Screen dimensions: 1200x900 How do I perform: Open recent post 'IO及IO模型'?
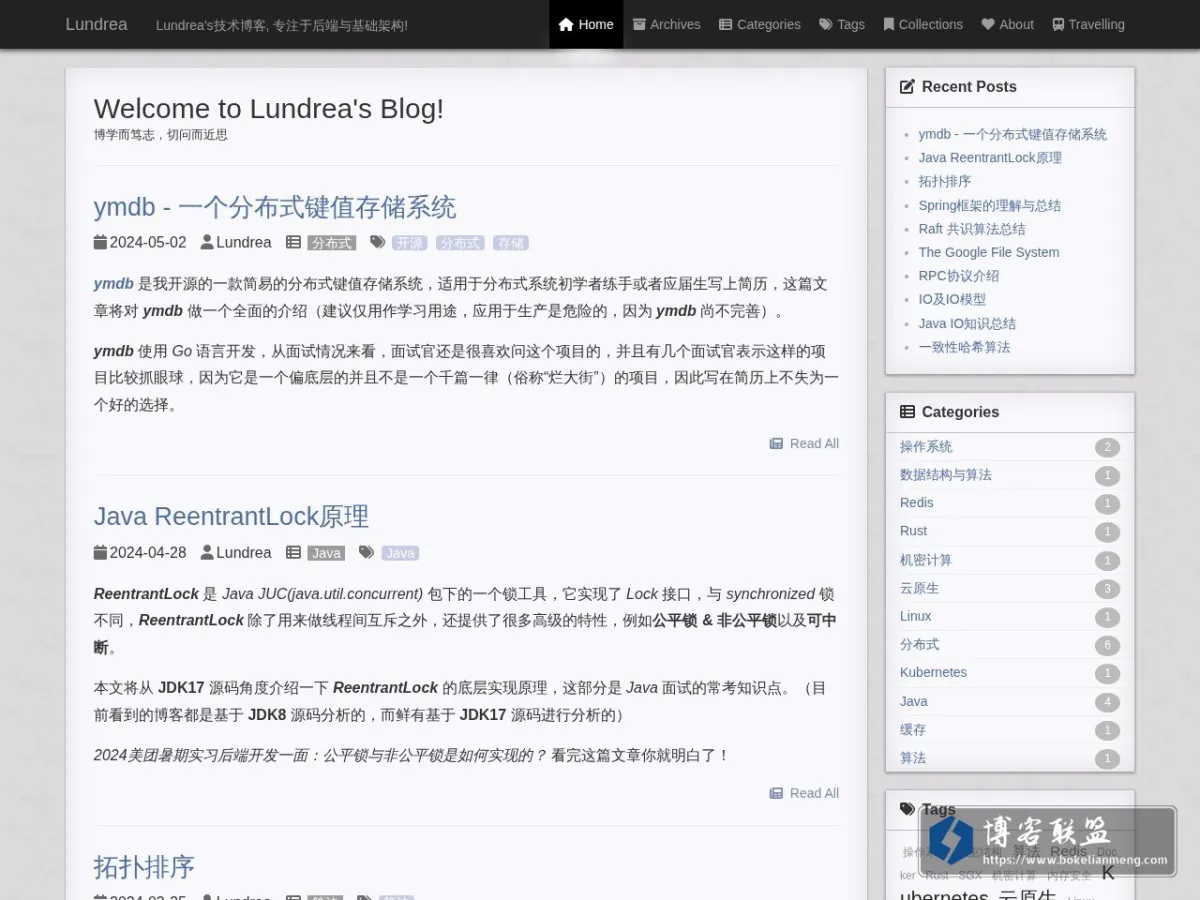click(953, 299)
